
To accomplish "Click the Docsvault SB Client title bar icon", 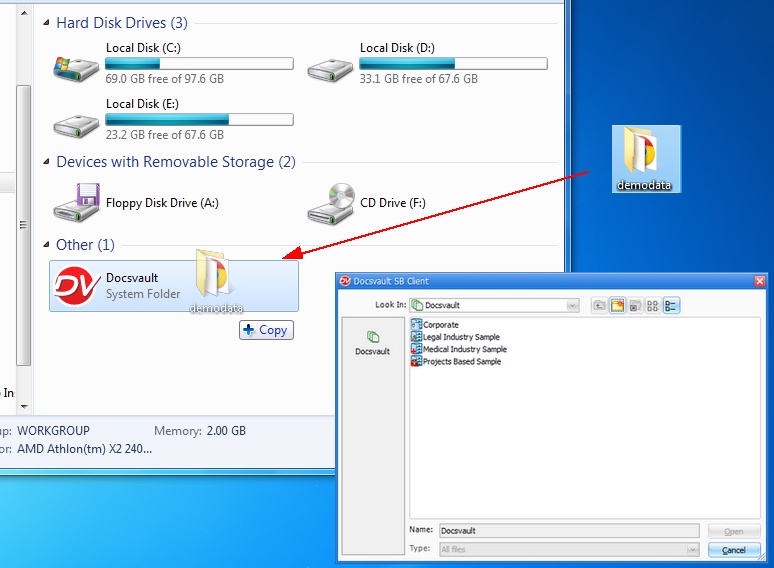I will click(345, 281).
